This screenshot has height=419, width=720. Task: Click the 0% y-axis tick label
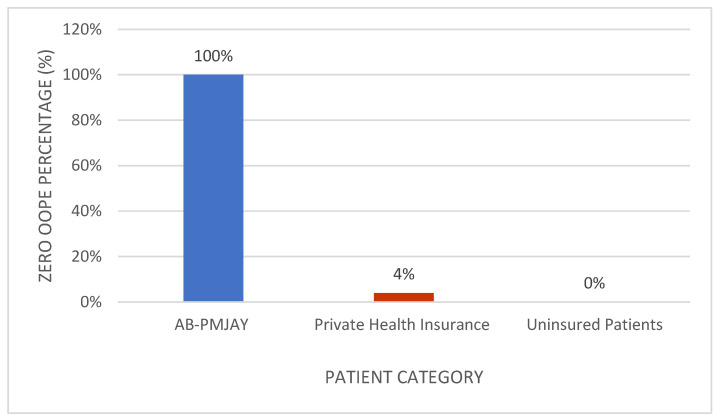(91, 302)
